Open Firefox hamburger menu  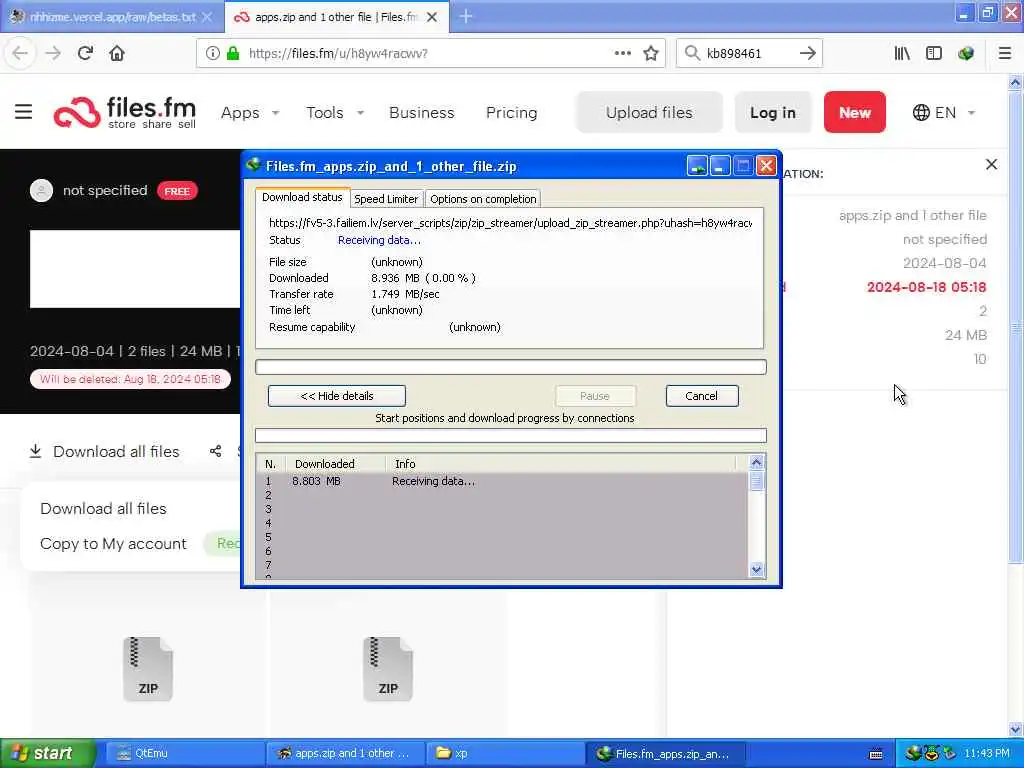pos(1004,53)
